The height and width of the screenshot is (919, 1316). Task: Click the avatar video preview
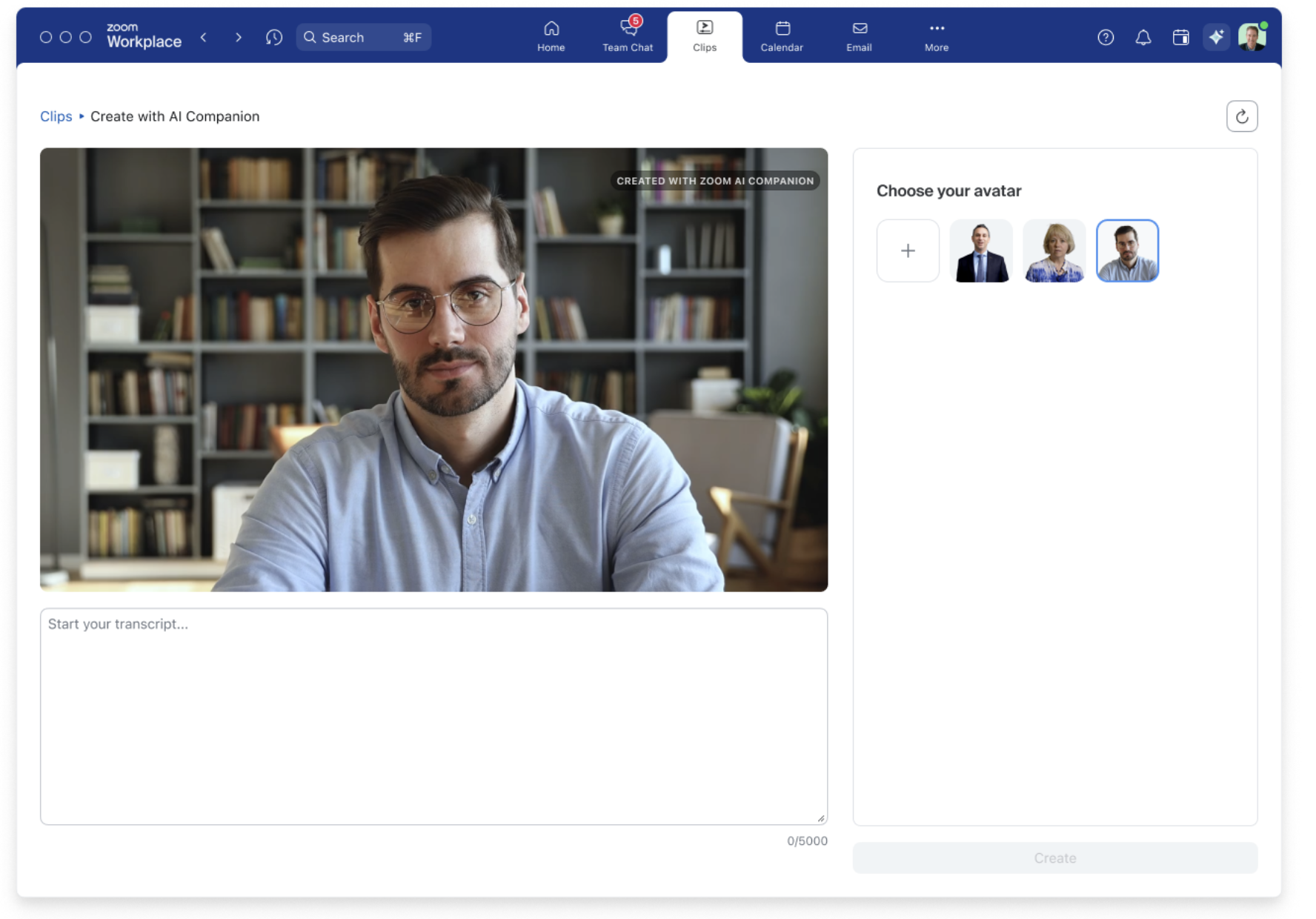coord(433,369)
